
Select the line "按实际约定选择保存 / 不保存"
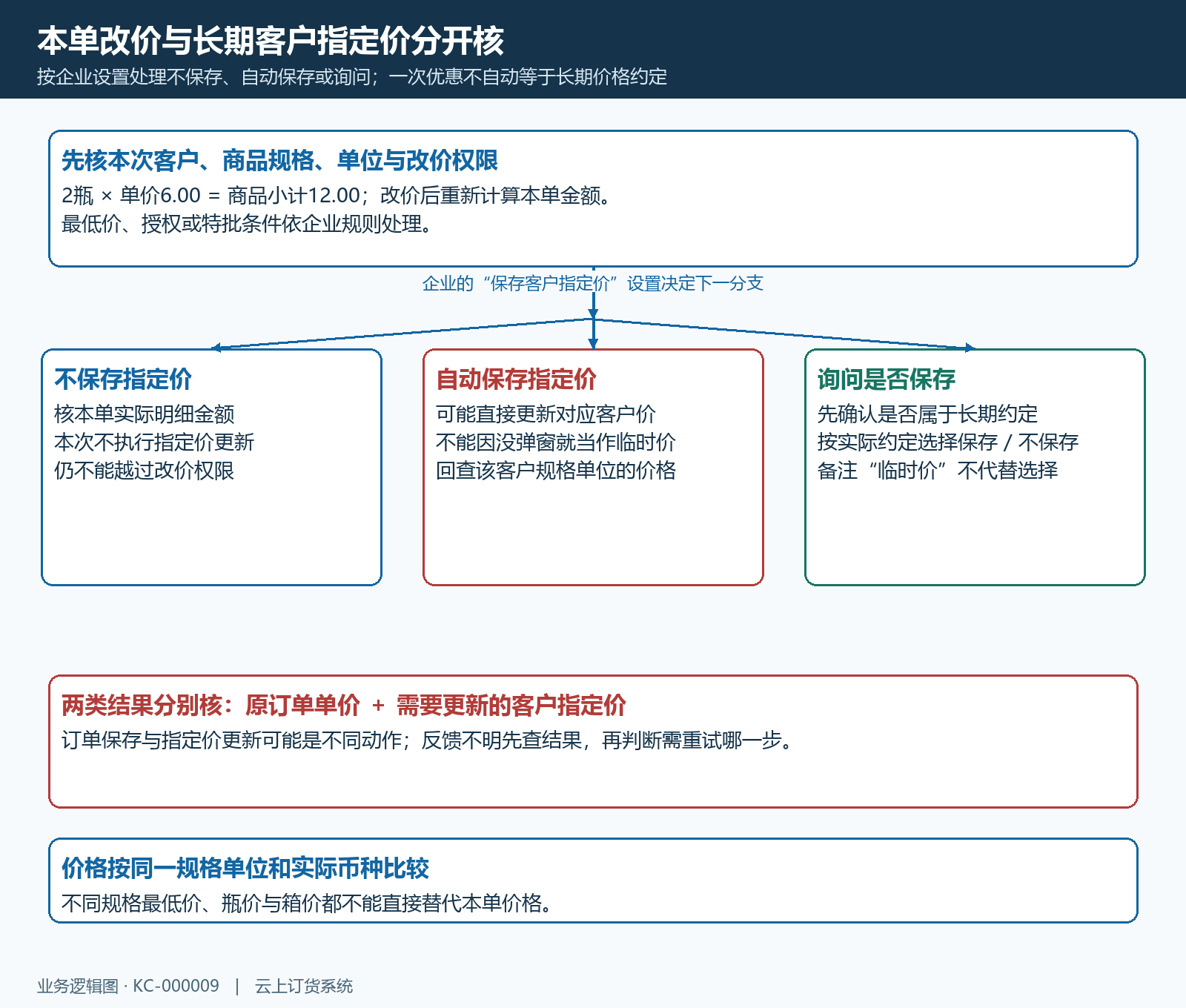(x=948, y=442)
